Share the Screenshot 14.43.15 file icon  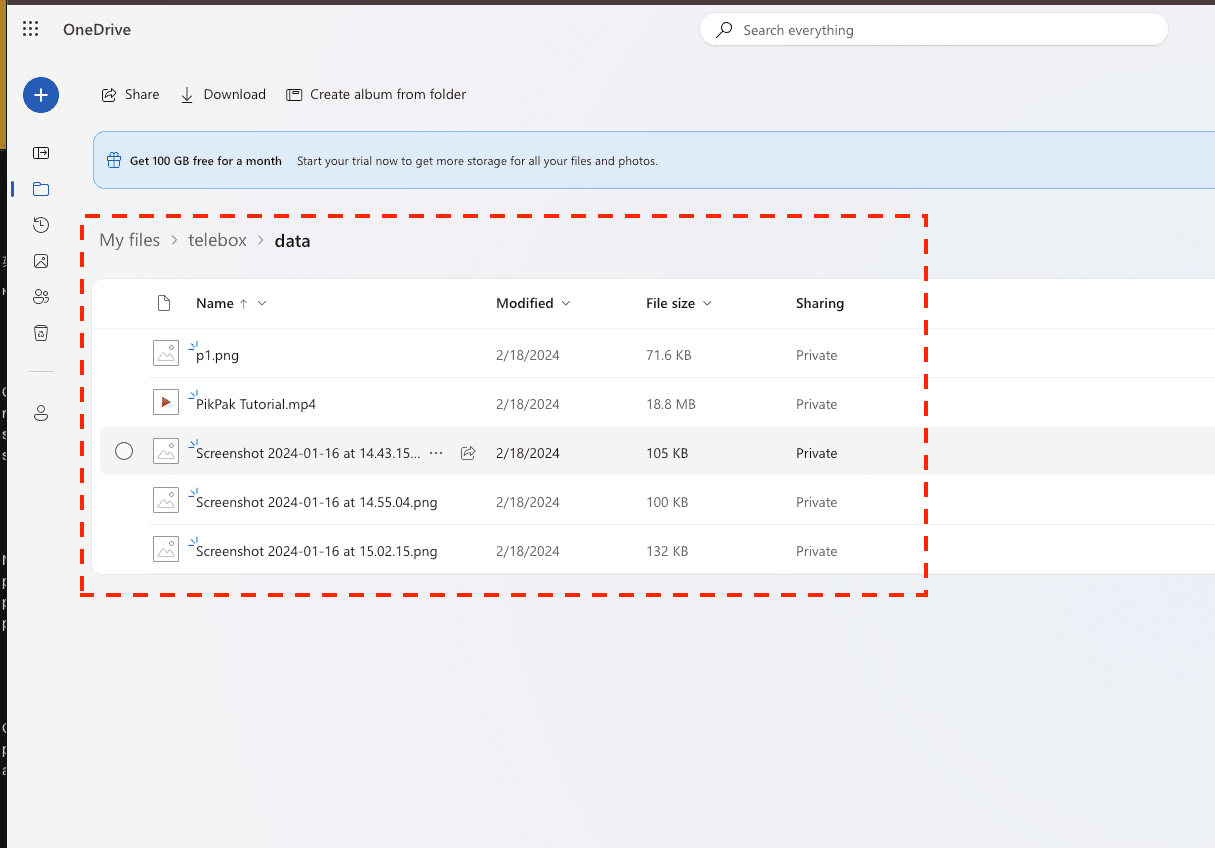(468, 453)
